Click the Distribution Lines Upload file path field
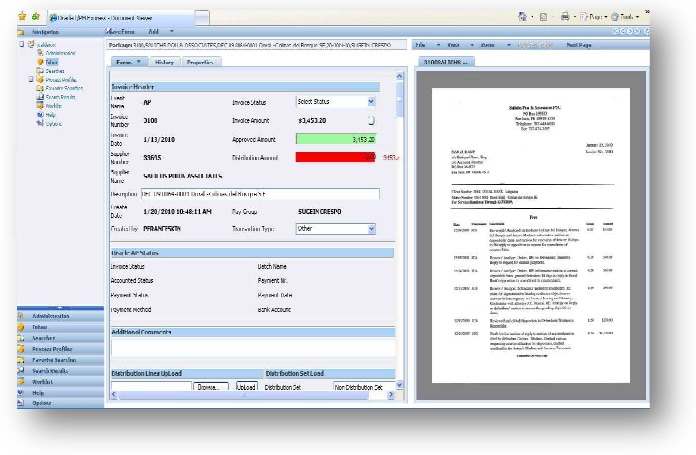The height and width of the screenshot is (455, 696). click(x=151, y=387)
